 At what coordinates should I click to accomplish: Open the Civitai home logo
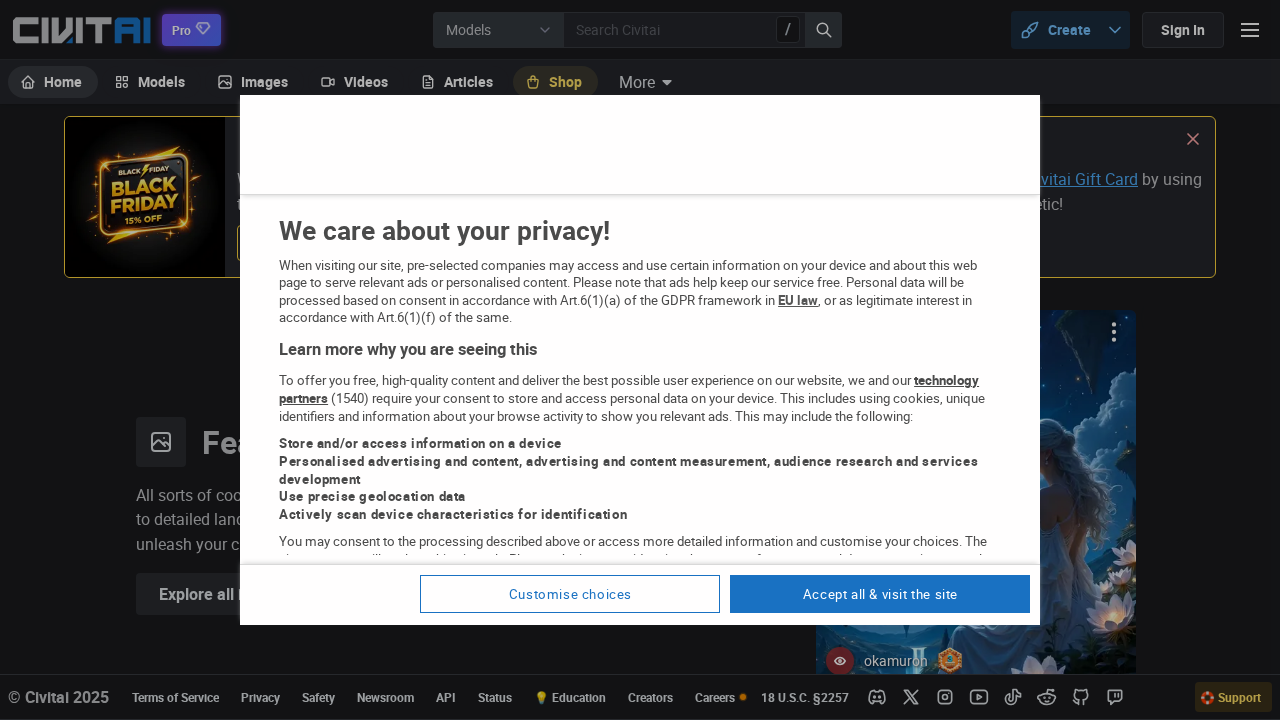[x=80, y=29]
